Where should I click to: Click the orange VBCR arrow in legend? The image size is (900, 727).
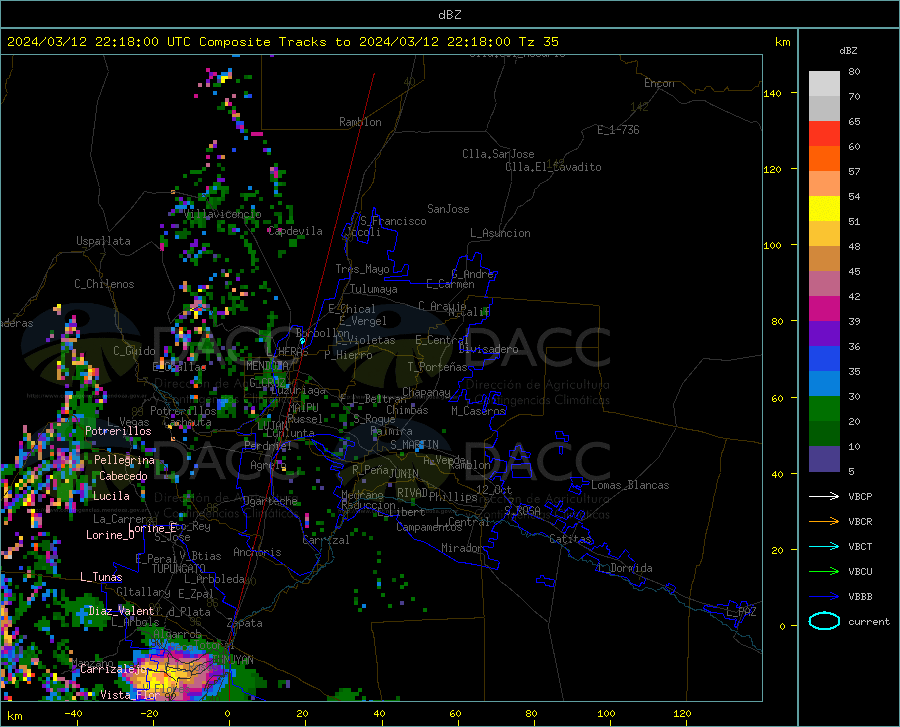tap(824, 522)
